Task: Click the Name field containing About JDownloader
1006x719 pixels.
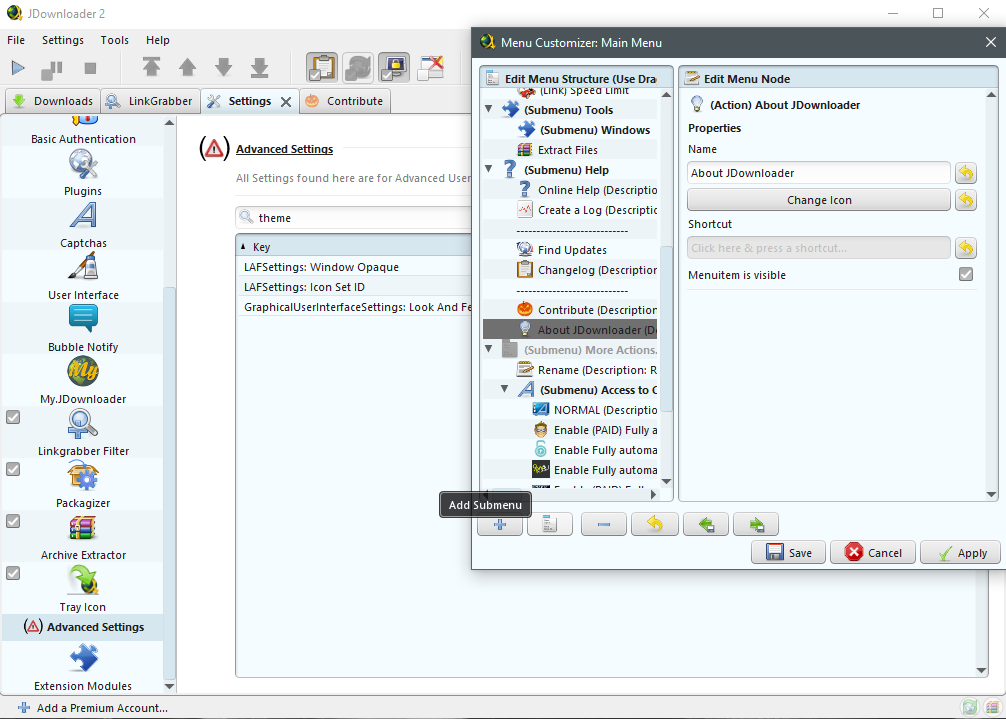Action: tap(819, 173)
